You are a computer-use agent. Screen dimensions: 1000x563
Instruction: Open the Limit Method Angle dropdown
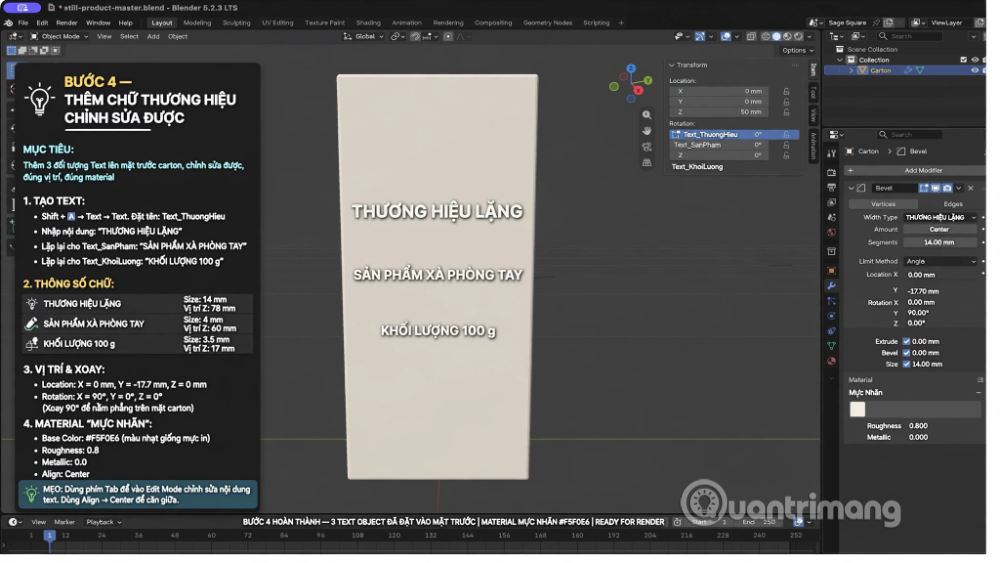940,261
